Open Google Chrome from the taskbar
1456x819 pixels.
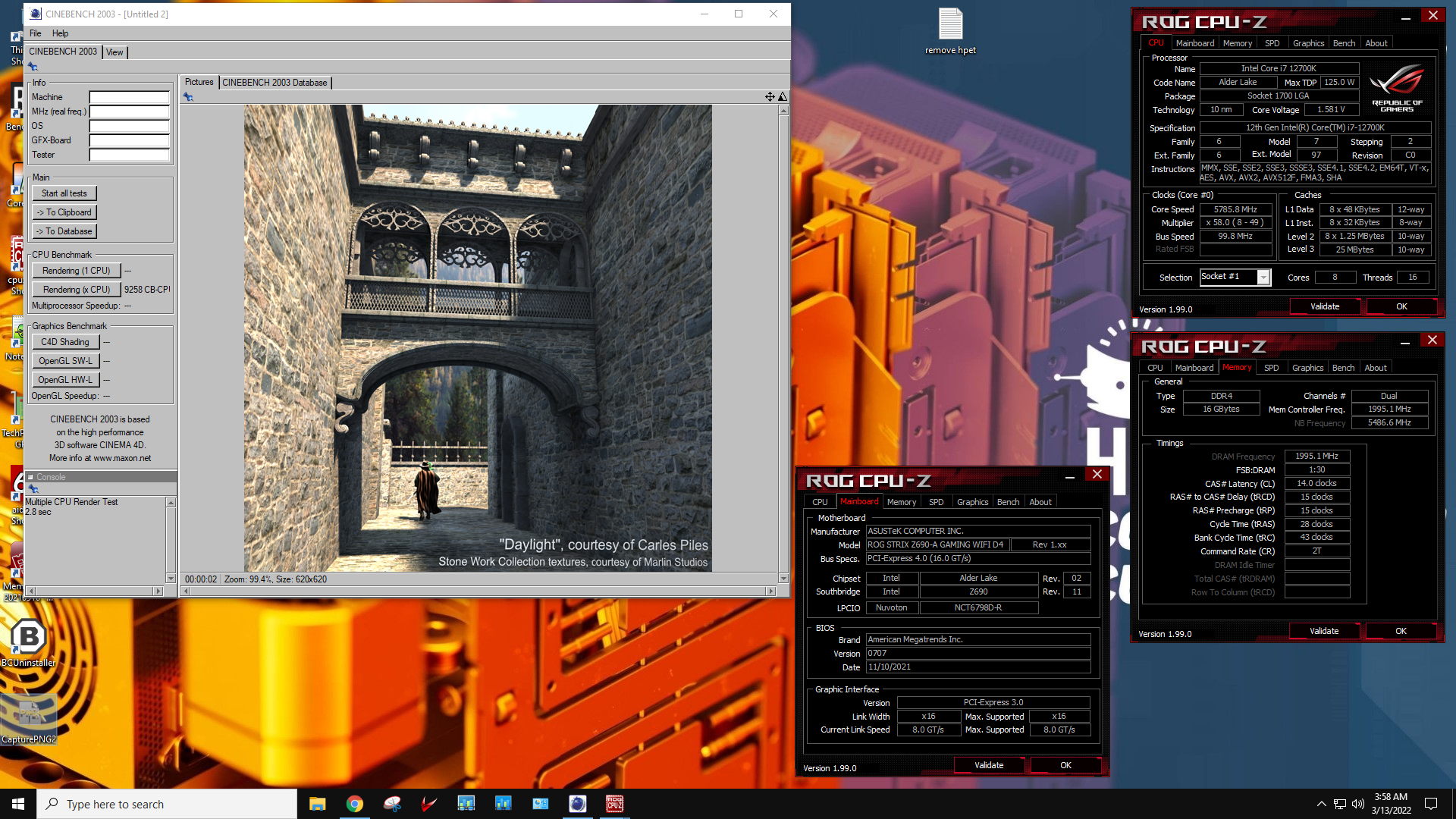click(354, 804)
